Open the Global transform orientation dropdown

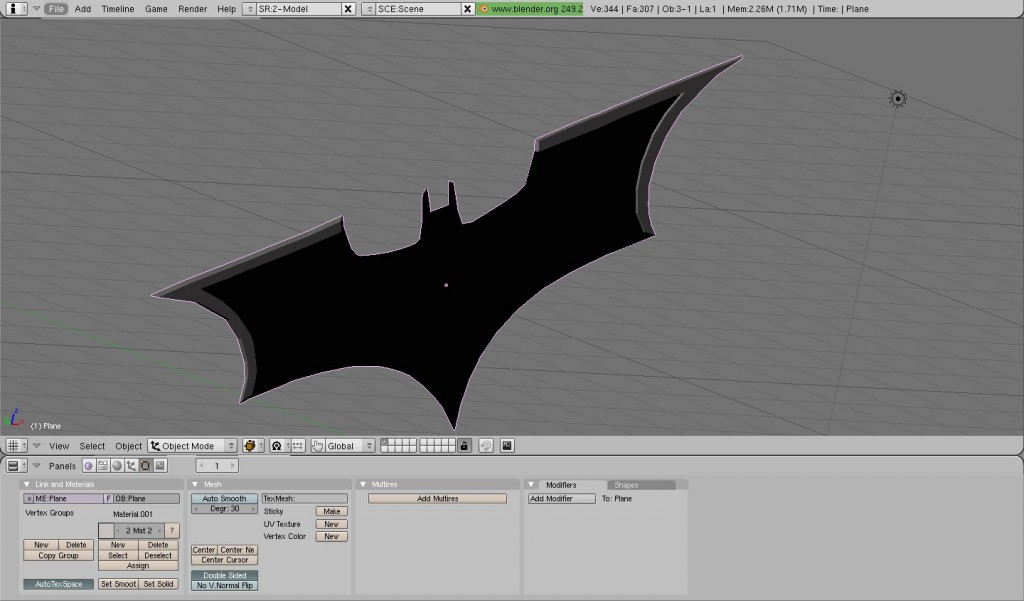[x=342, y=445]
